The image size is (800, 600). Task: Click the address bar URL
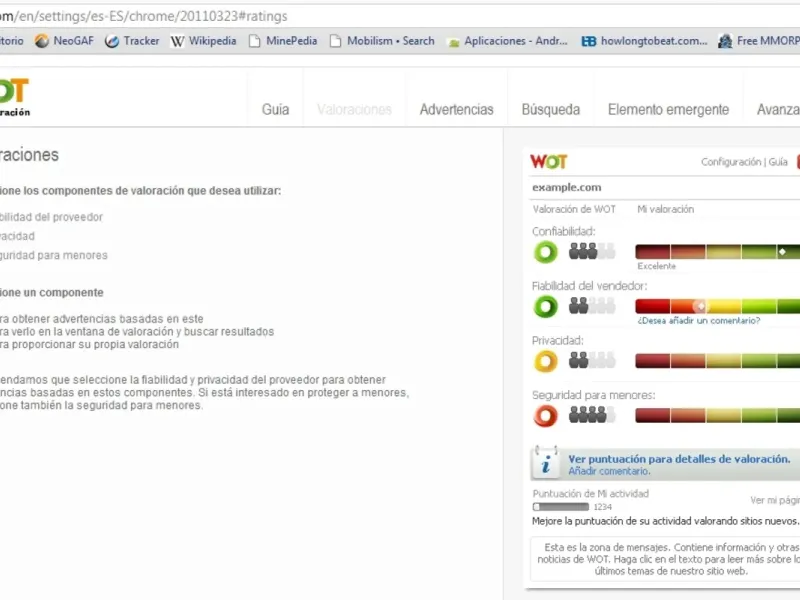[143, 16]
